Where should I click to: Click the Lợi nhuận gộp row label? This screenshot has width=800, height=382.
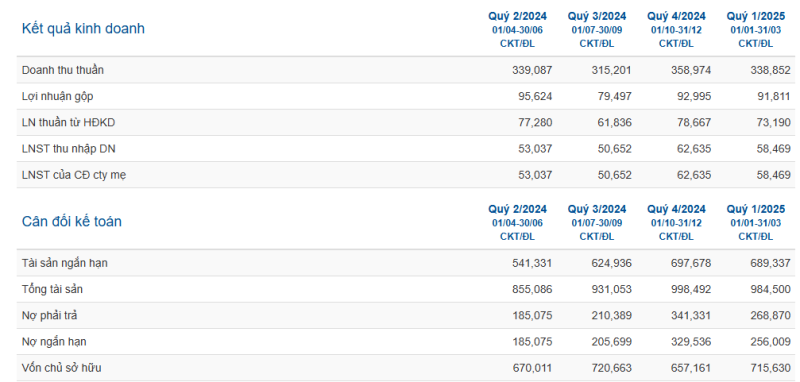(x=58, y=96)
